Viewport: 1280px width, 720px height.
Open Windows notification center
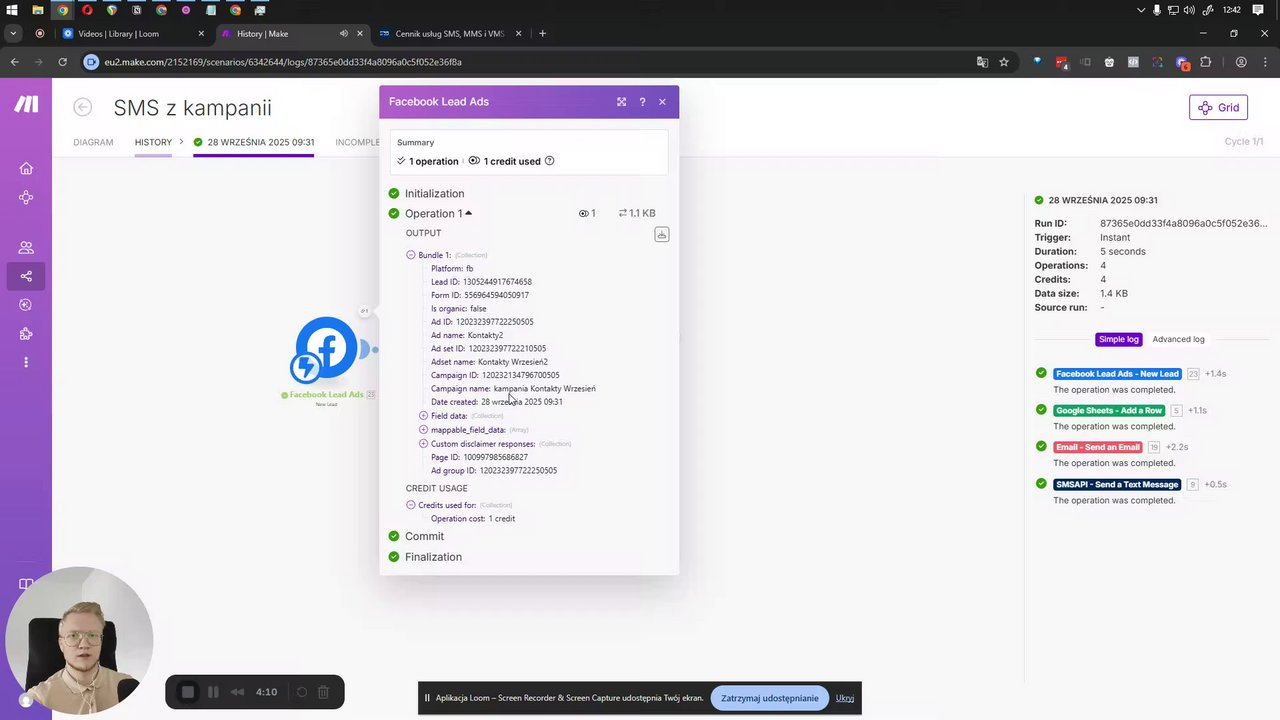[x=1258, y=10]
